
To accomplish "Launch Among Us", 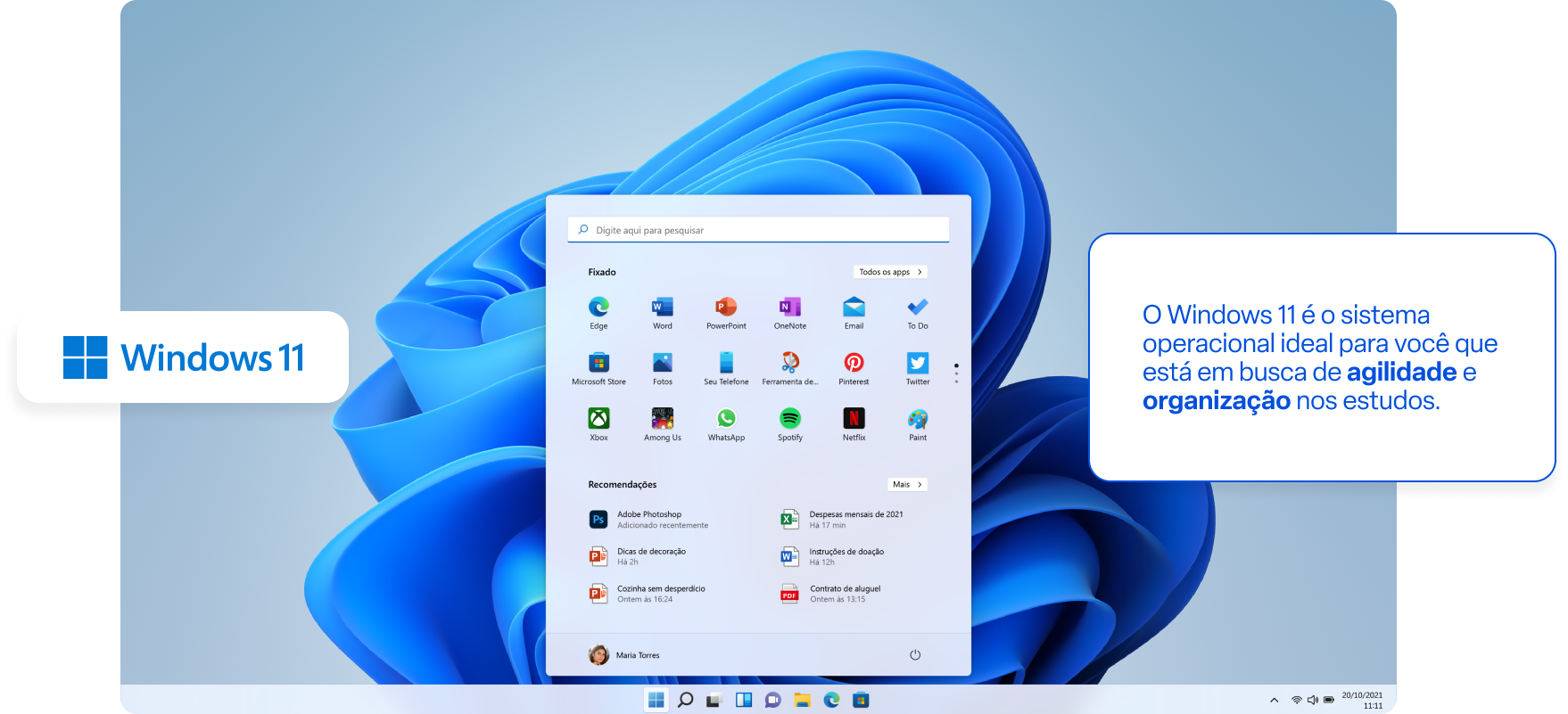I will [x=663, y=424].
